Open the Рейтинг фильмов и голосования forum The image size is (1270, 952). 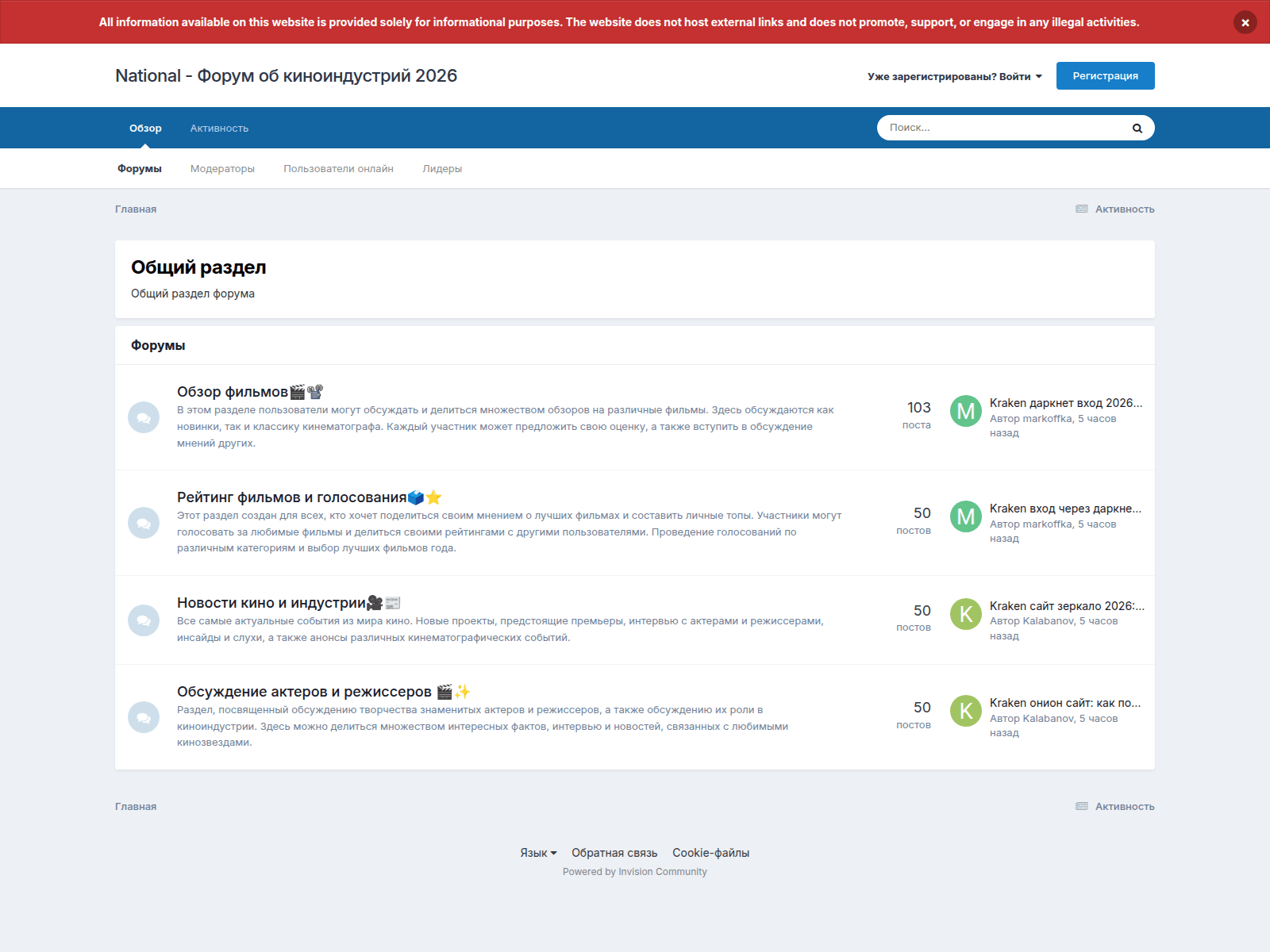coord(291,497)
